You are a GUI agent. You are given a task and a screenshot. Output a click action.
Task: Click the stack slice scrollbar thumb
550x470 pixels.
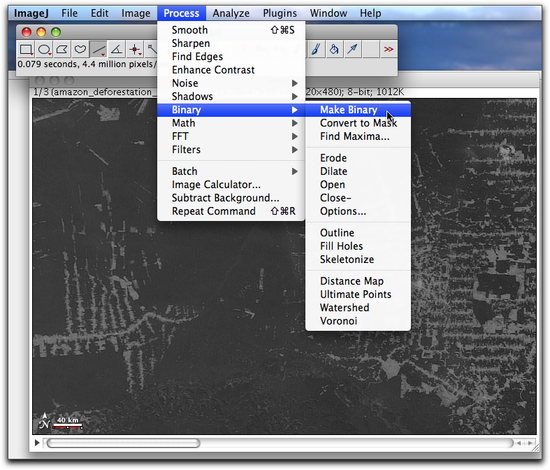click(123, 443)
